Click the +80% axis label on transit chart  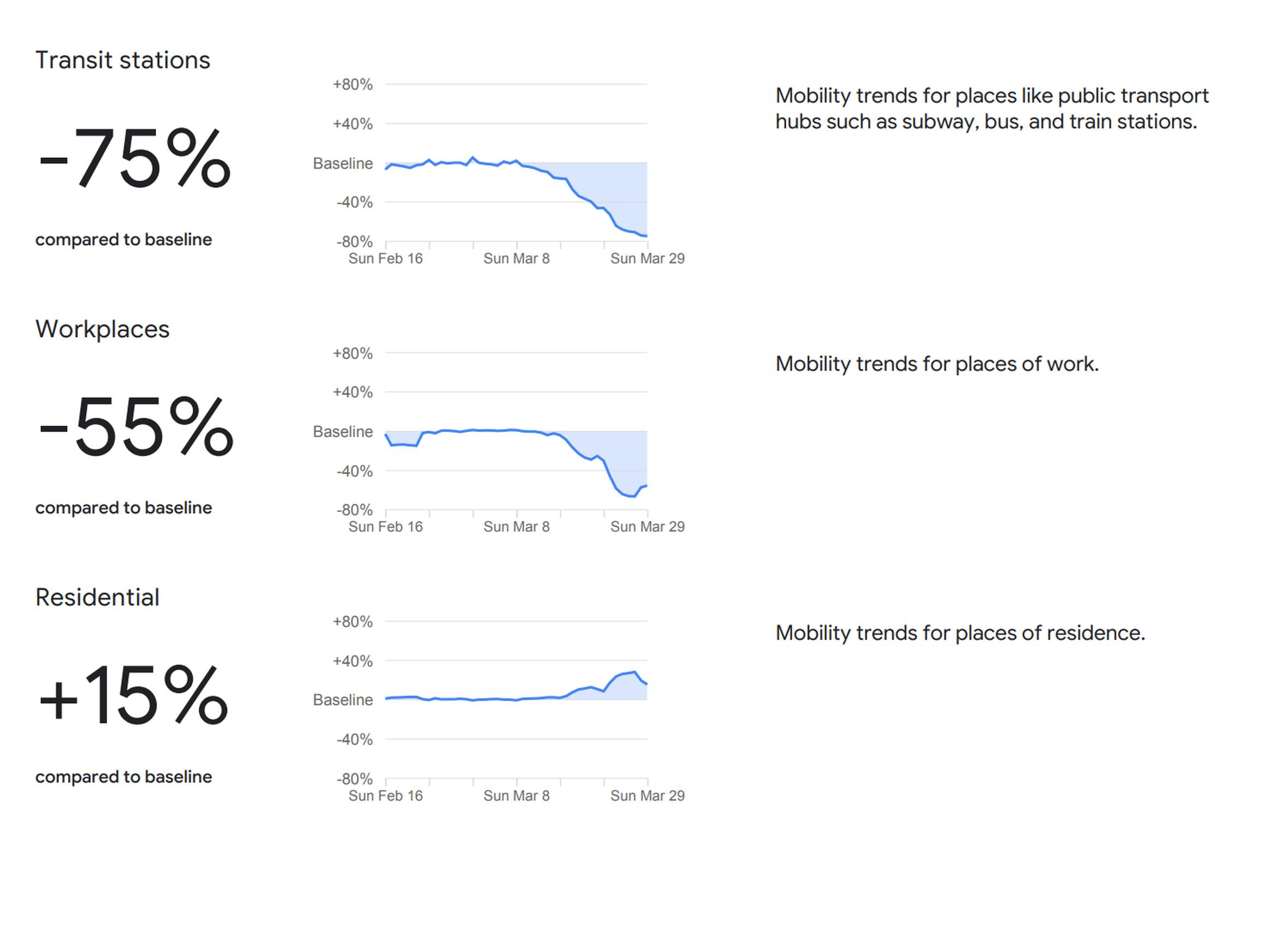[353, 85]
